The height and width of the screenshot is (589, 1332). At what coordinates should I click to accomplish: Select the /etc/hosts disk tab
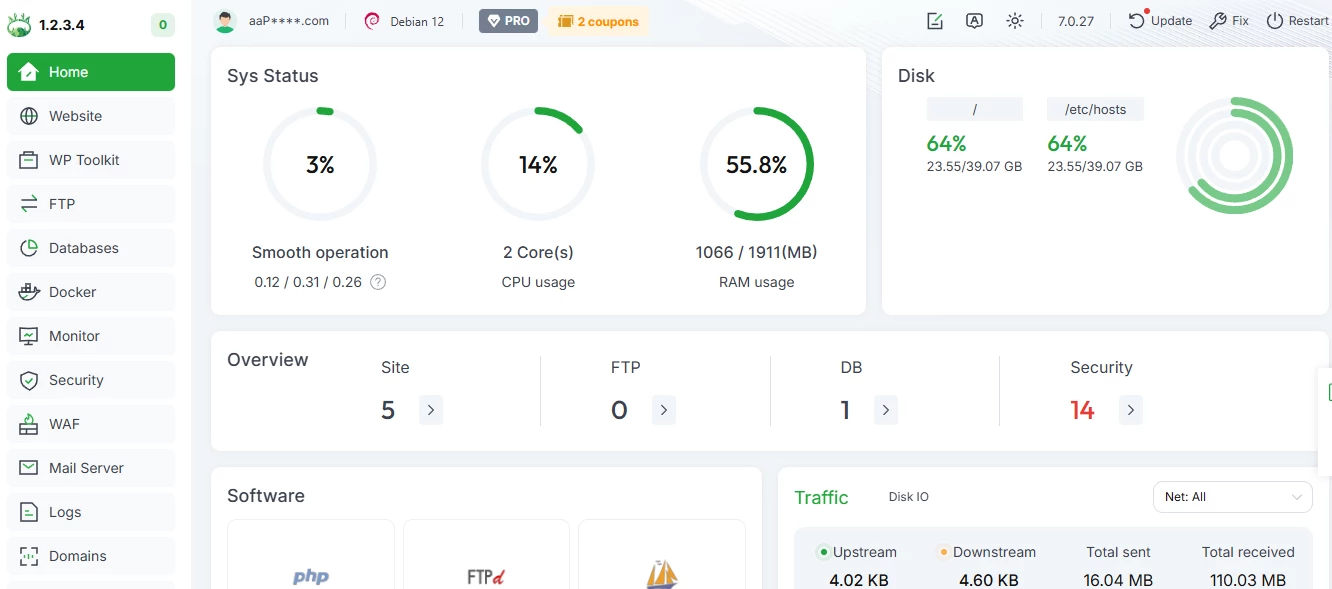click(x=1095, y=109)
